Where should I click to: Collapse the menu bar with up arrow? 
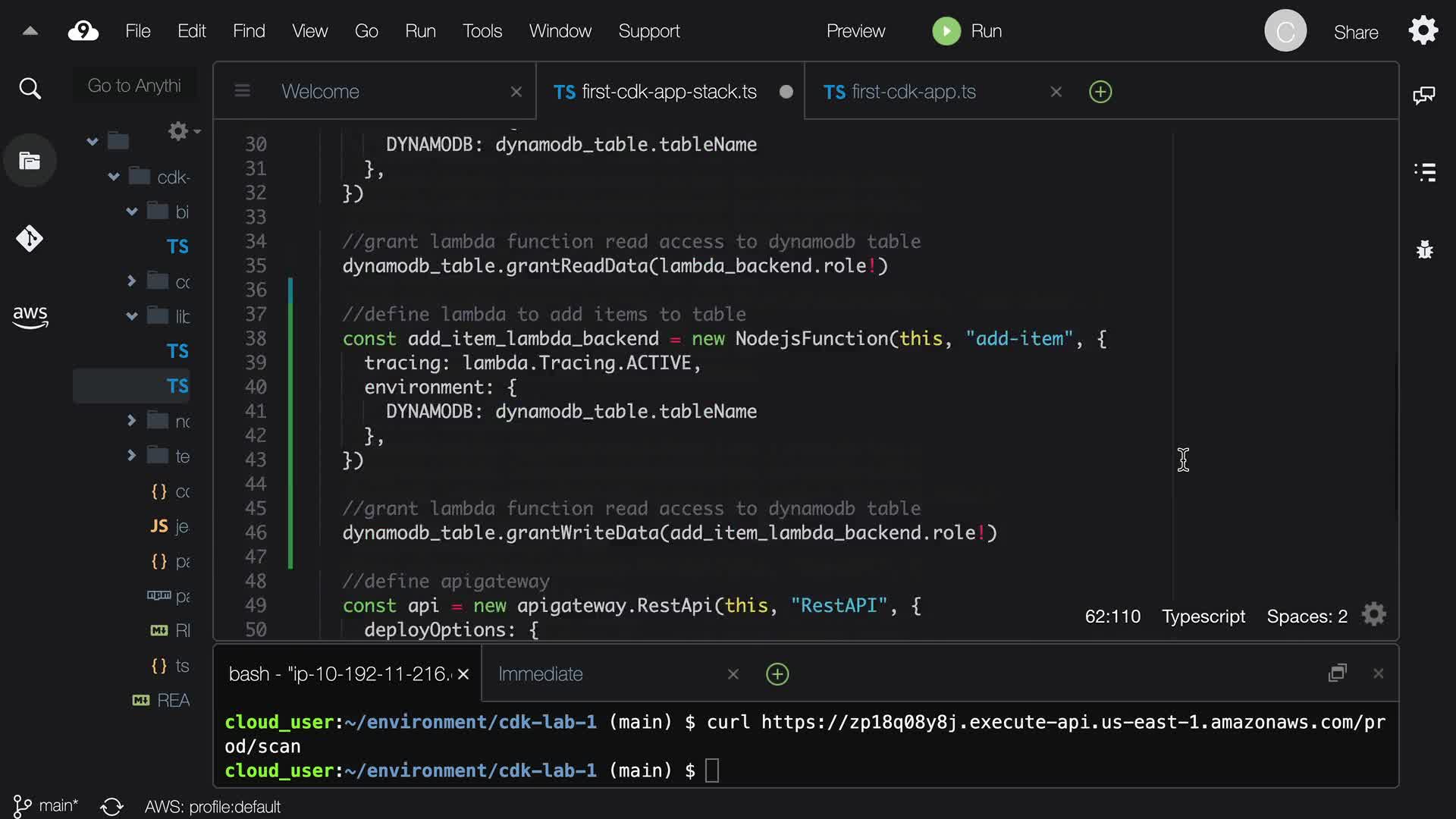(30, 31)
